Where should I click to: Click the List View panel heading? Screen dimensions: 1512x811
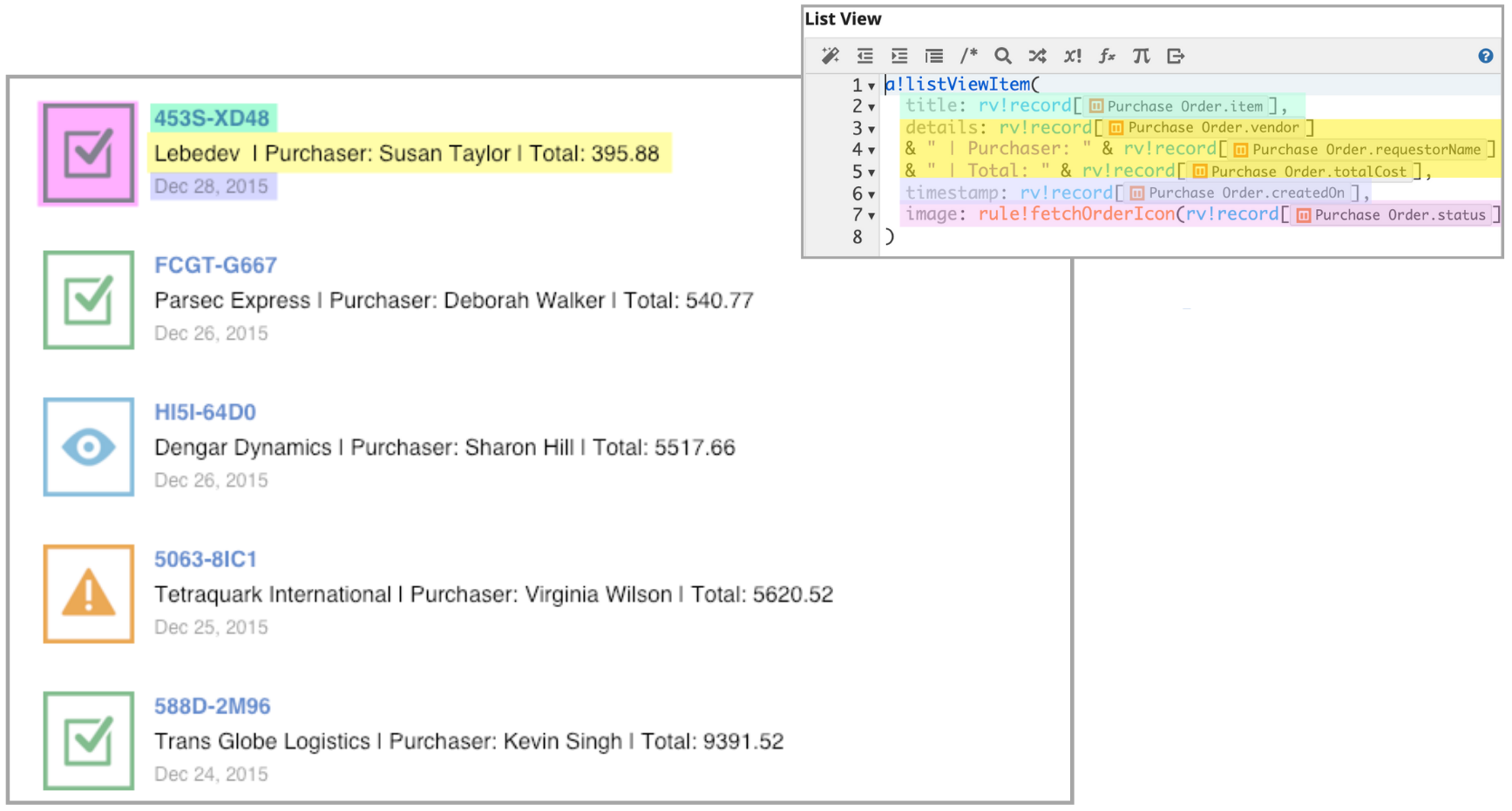tap(843, 19)
